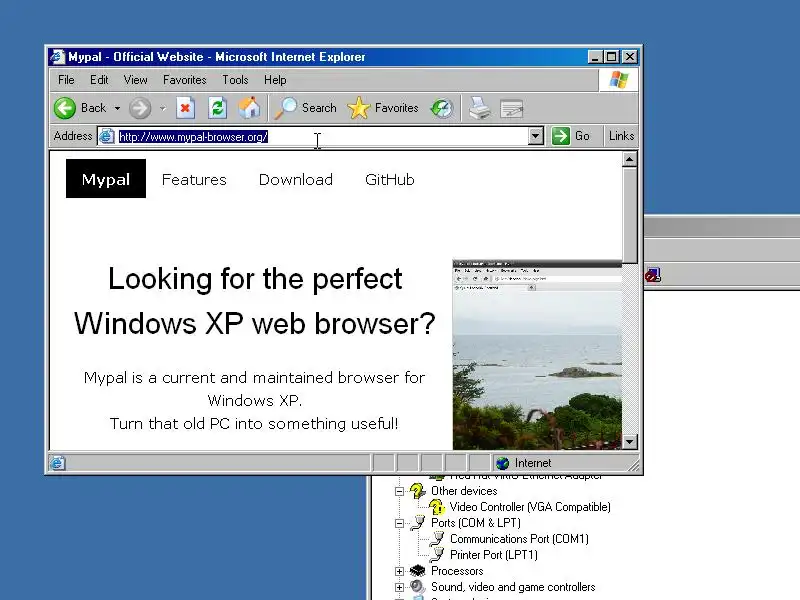Select Sound, video and game controllers item
The height and width of the screenshot is (600, 800).
(x=513, y=587)
